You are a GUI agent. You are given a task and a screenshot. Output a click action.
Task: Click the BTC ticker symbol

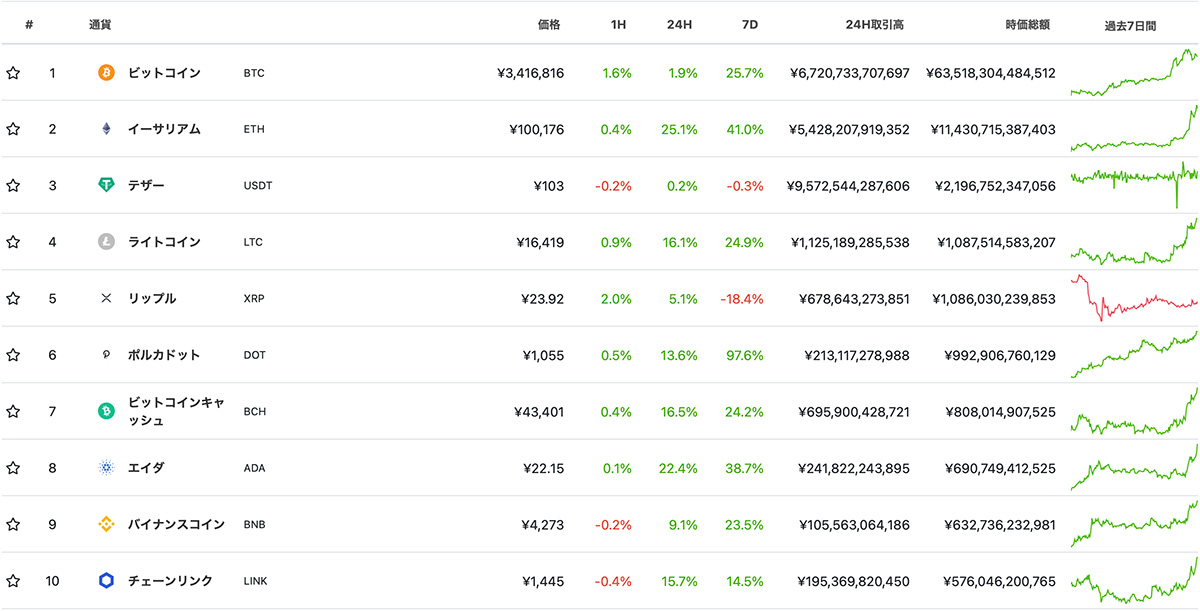click(254, 73)
